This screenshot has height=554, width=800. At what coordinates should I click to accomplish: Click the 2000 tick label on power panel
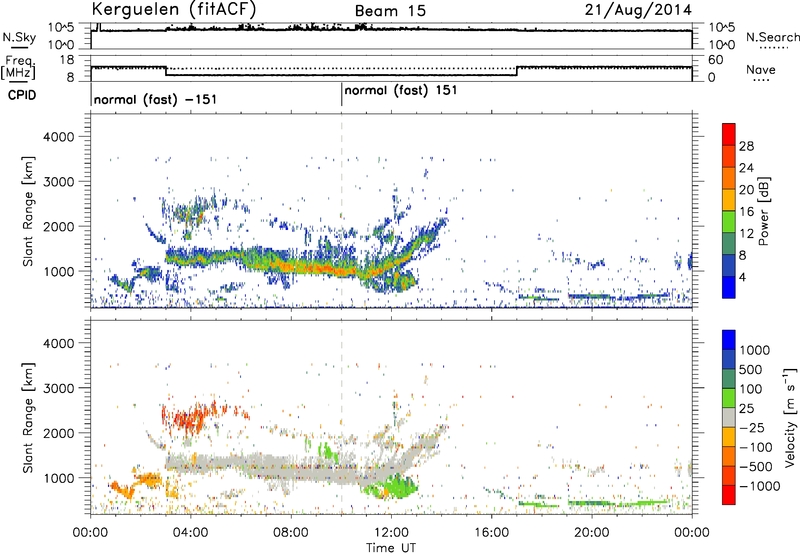(58, 226)
